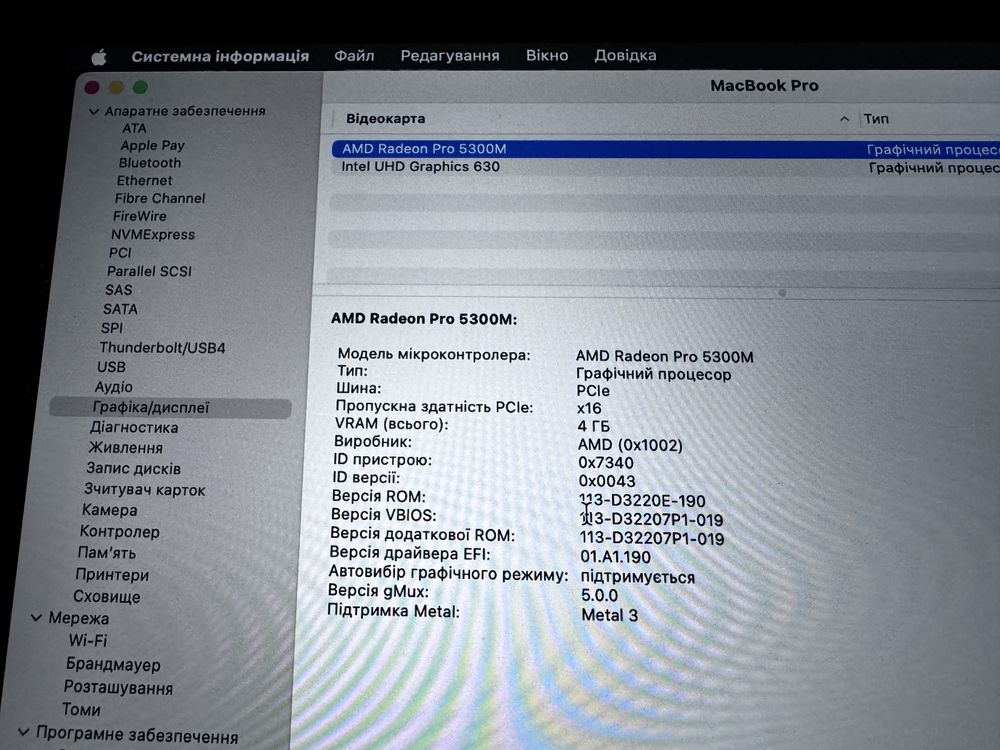Screen dimensions: 1000x750
Task: Click the Metal 3 support value
Action: tap(610, 615)
